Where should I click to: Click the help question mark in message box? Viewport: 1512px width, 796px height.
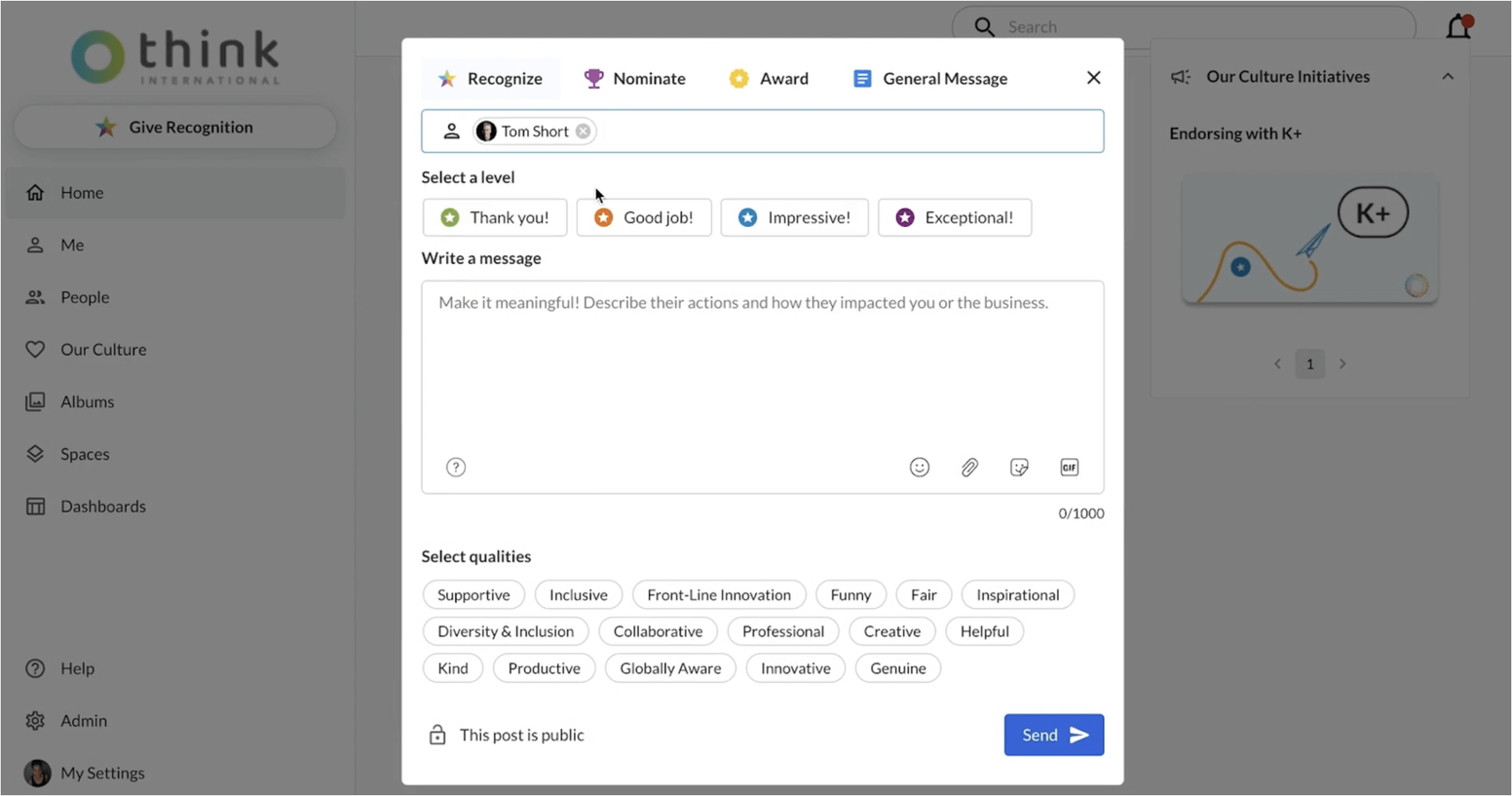coord(456,468)
